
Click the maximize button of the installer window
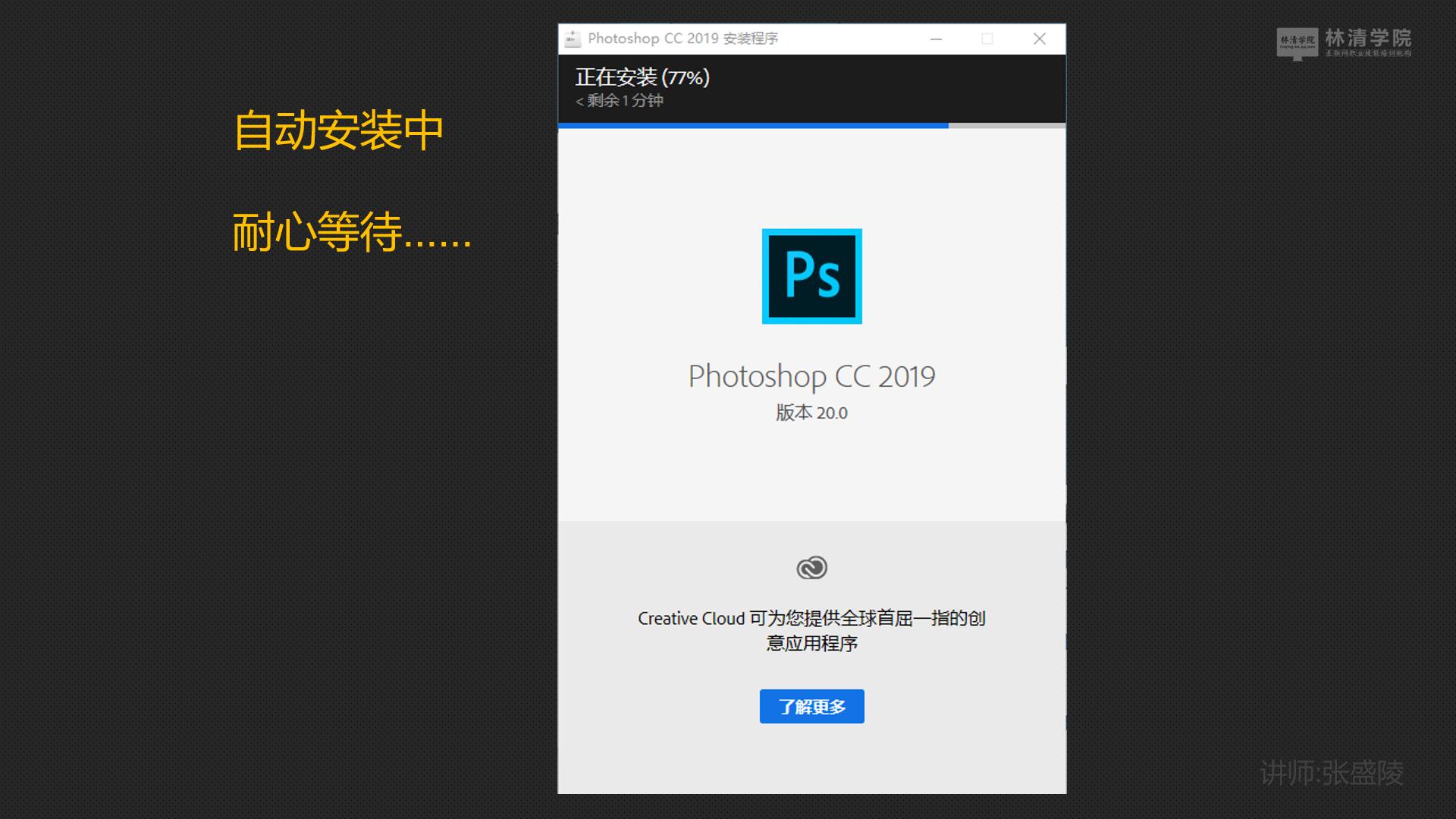[987, 37]
